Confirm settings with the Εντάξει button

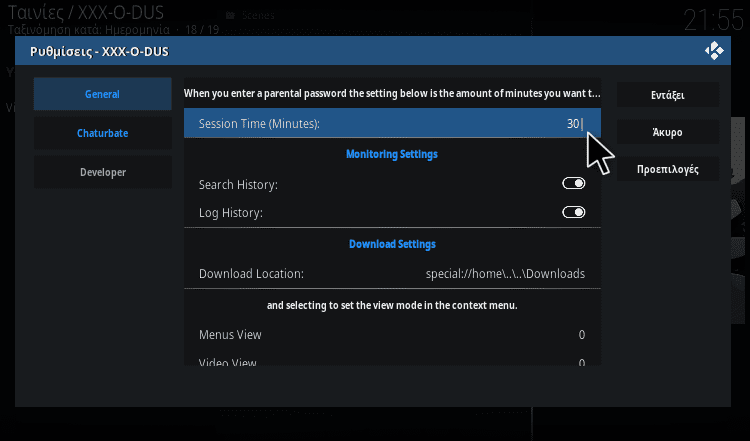point(668,95)
